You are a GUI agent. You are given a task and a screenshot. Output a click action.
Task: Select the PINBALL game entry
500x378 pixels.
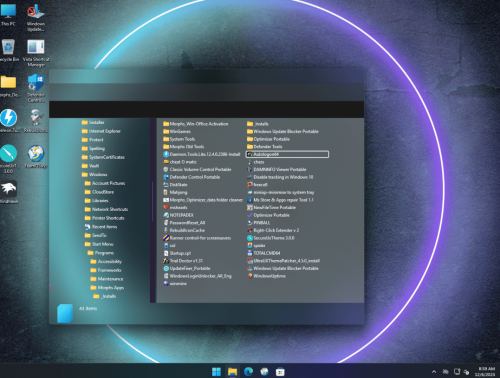pyautogui.click(x=258, y=223)
